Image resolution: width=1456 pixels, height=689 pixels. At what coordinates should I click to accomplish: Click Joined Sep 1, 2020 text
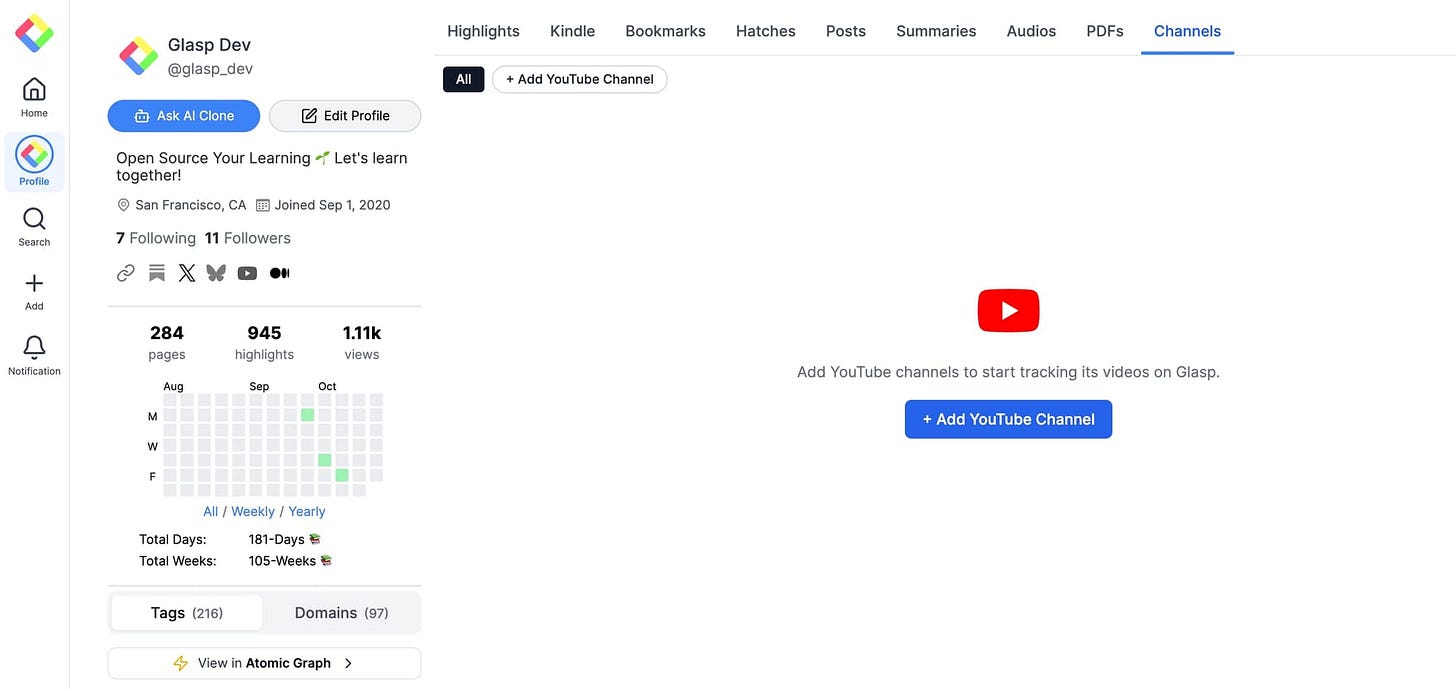coord(333,205)
